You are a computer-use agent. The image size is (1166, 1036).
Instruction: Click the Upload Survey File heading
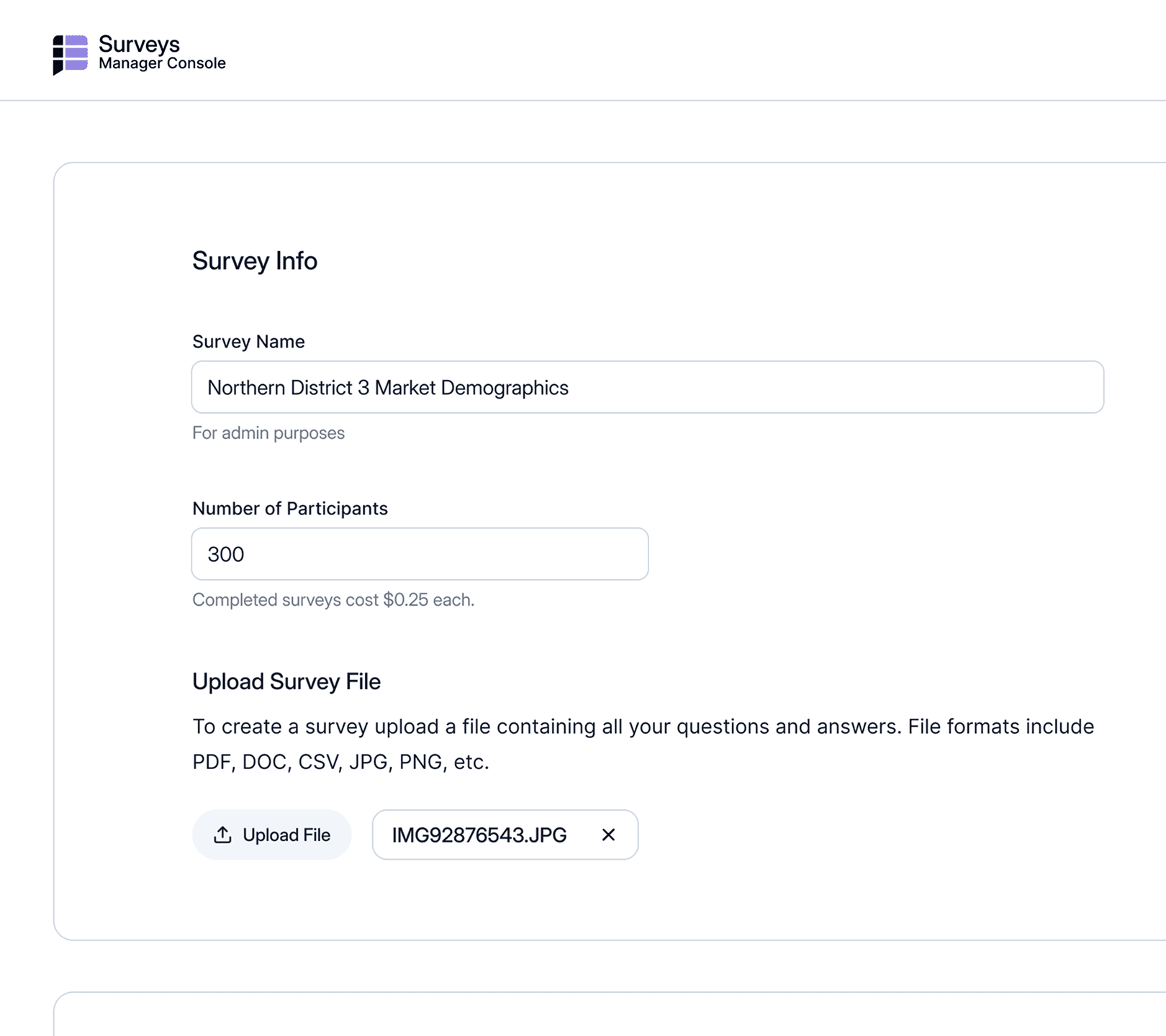pos(286,681)
